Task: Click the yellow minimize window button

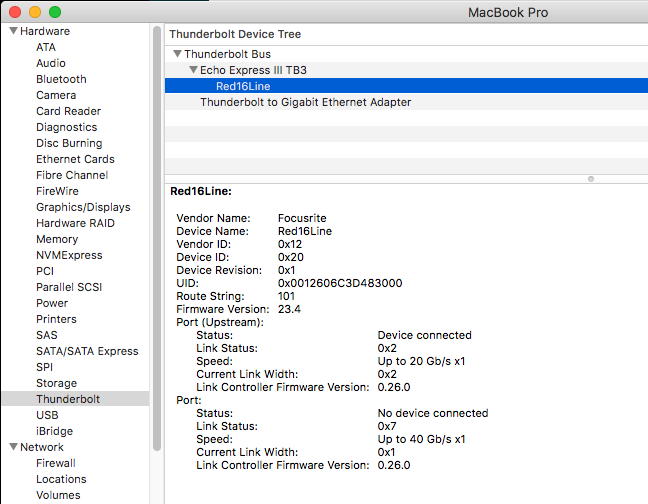Action: (34, 12)
